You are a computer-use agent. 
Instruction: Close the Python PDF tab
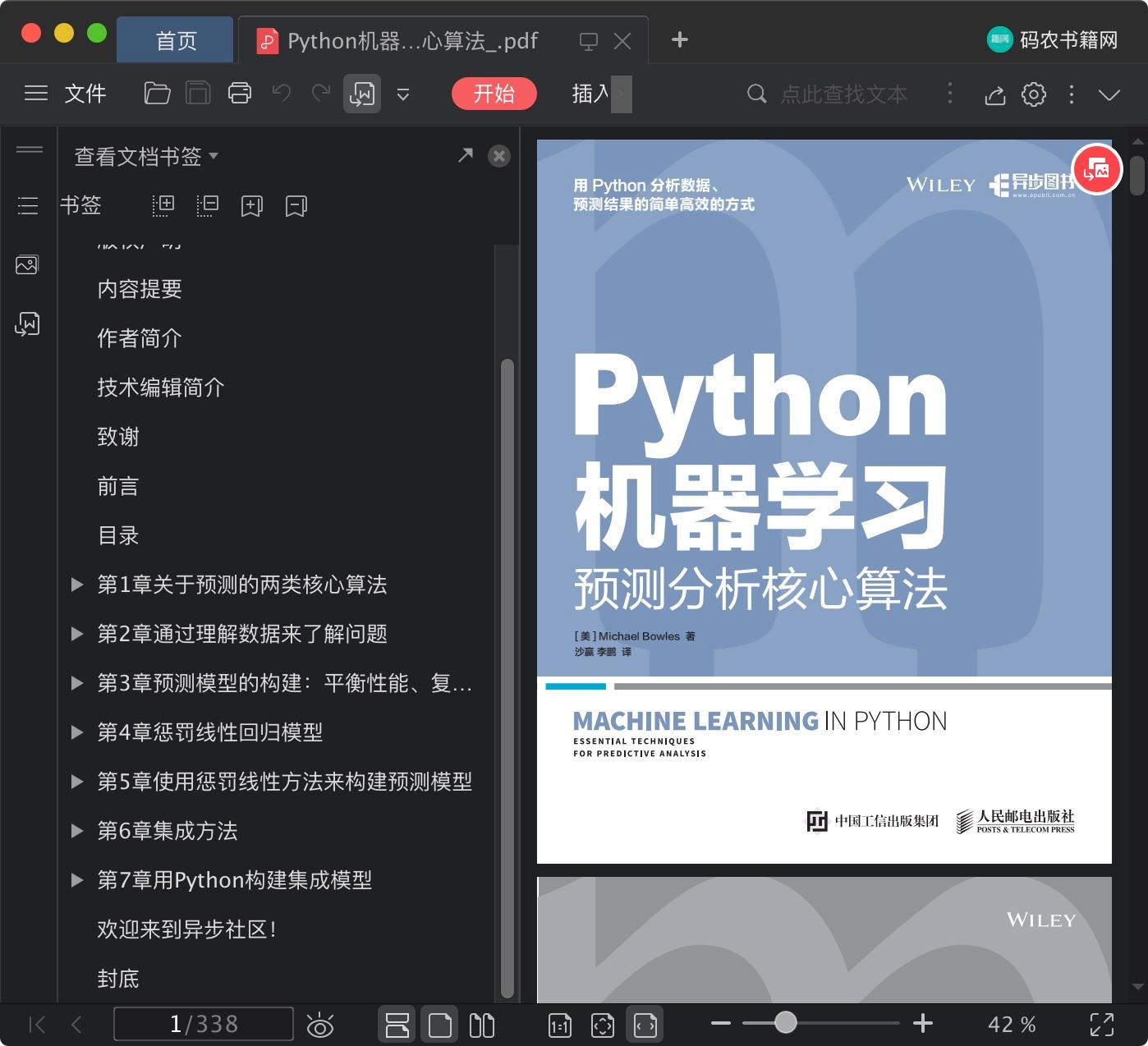(x=622, y=41)
